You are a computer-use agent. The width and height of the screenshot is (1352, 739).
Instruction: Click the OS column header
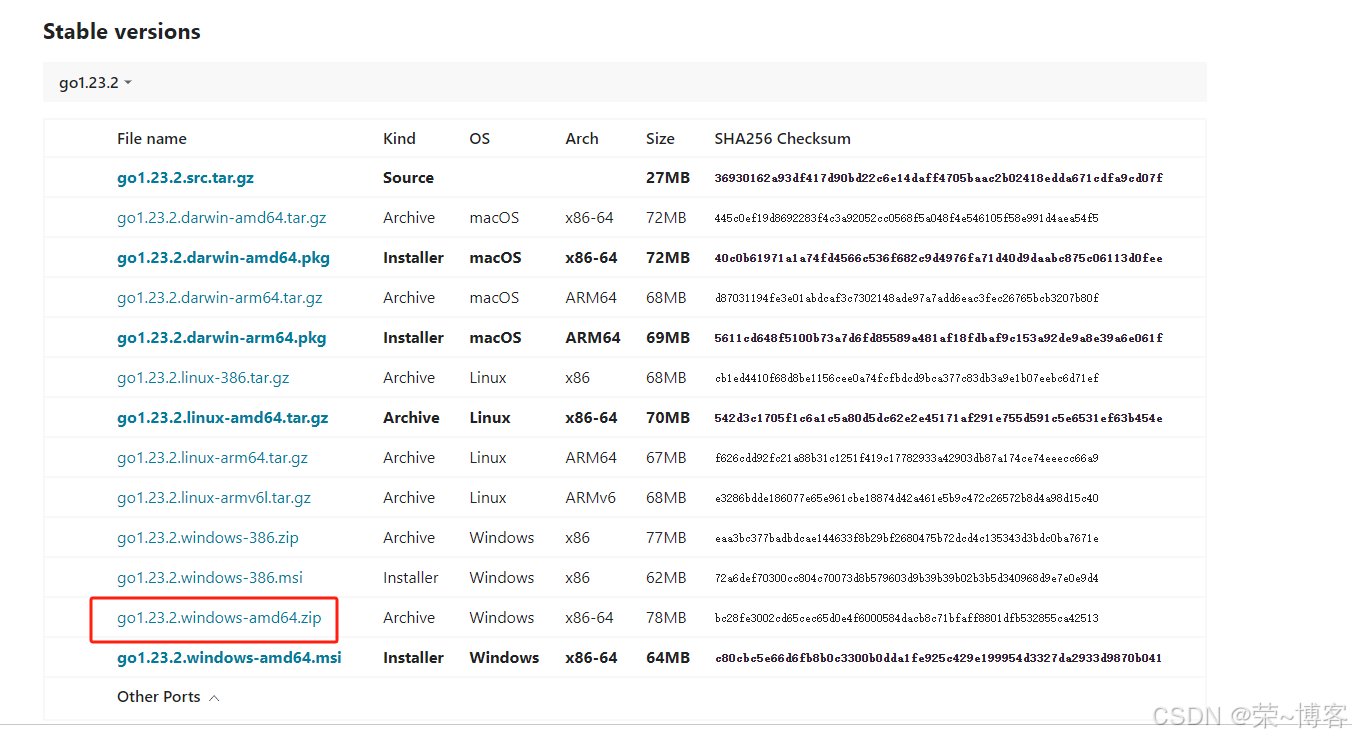coord(480,139)
